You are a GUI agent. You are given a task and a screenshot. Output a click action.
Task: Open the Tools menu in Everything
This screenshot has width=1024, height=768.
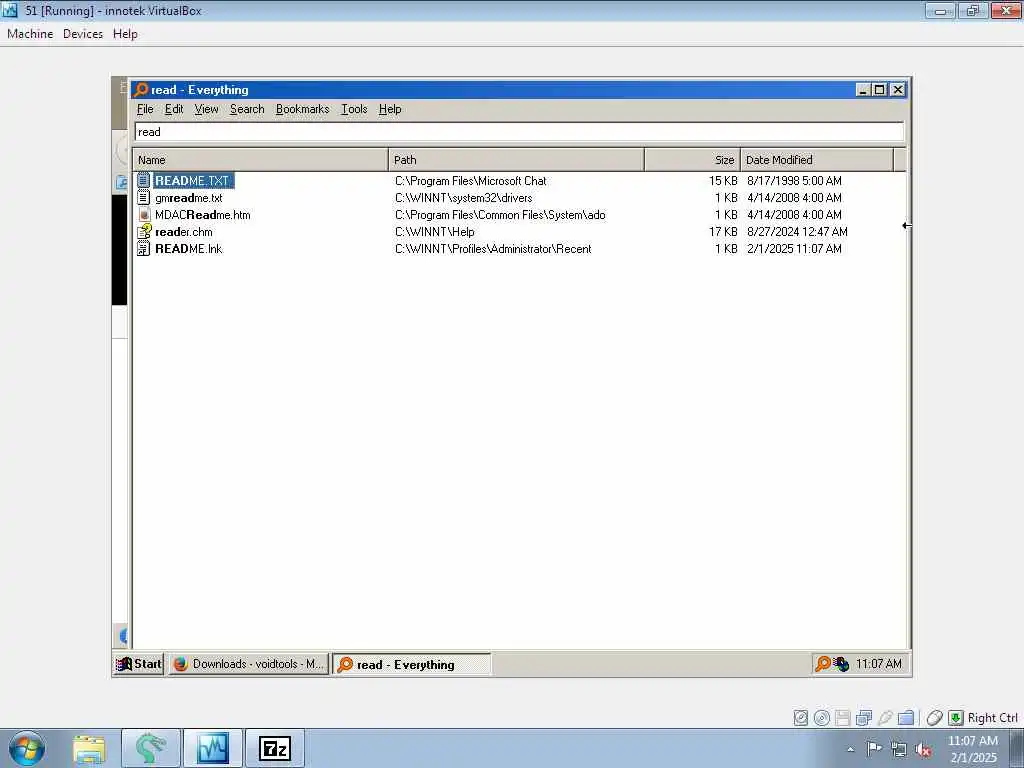pyautogui.click(x=354, y=109)
